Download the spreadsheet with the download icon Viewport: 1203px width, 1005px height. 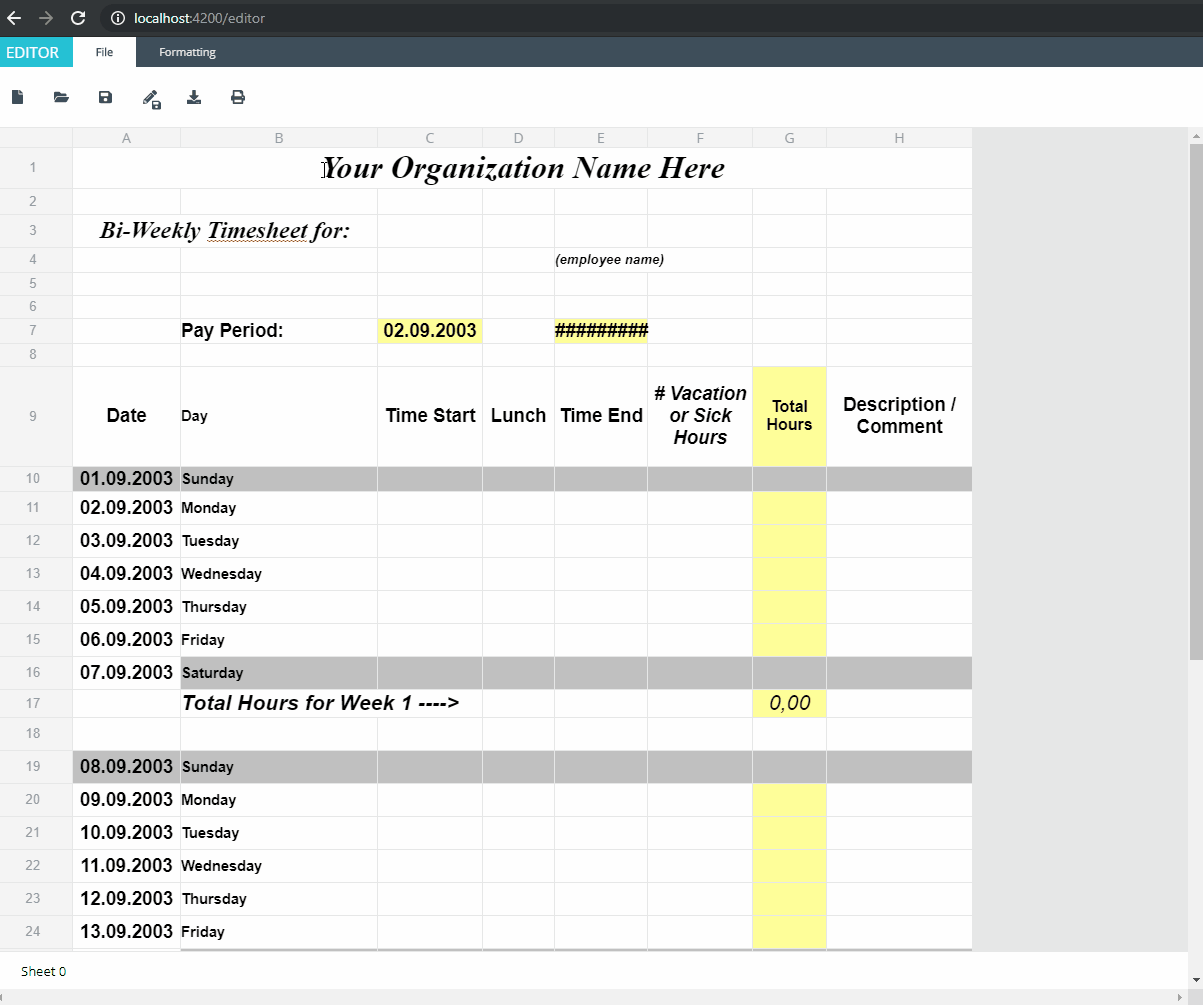click(x=194, y=97)
